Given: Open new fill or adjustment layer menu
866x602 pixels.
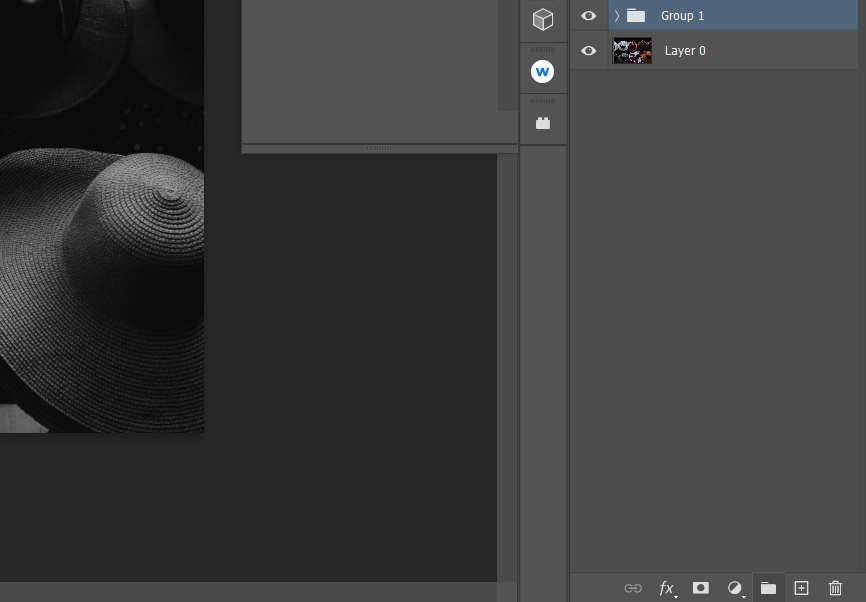Looking at the screenshot, I should coord(735,588).
